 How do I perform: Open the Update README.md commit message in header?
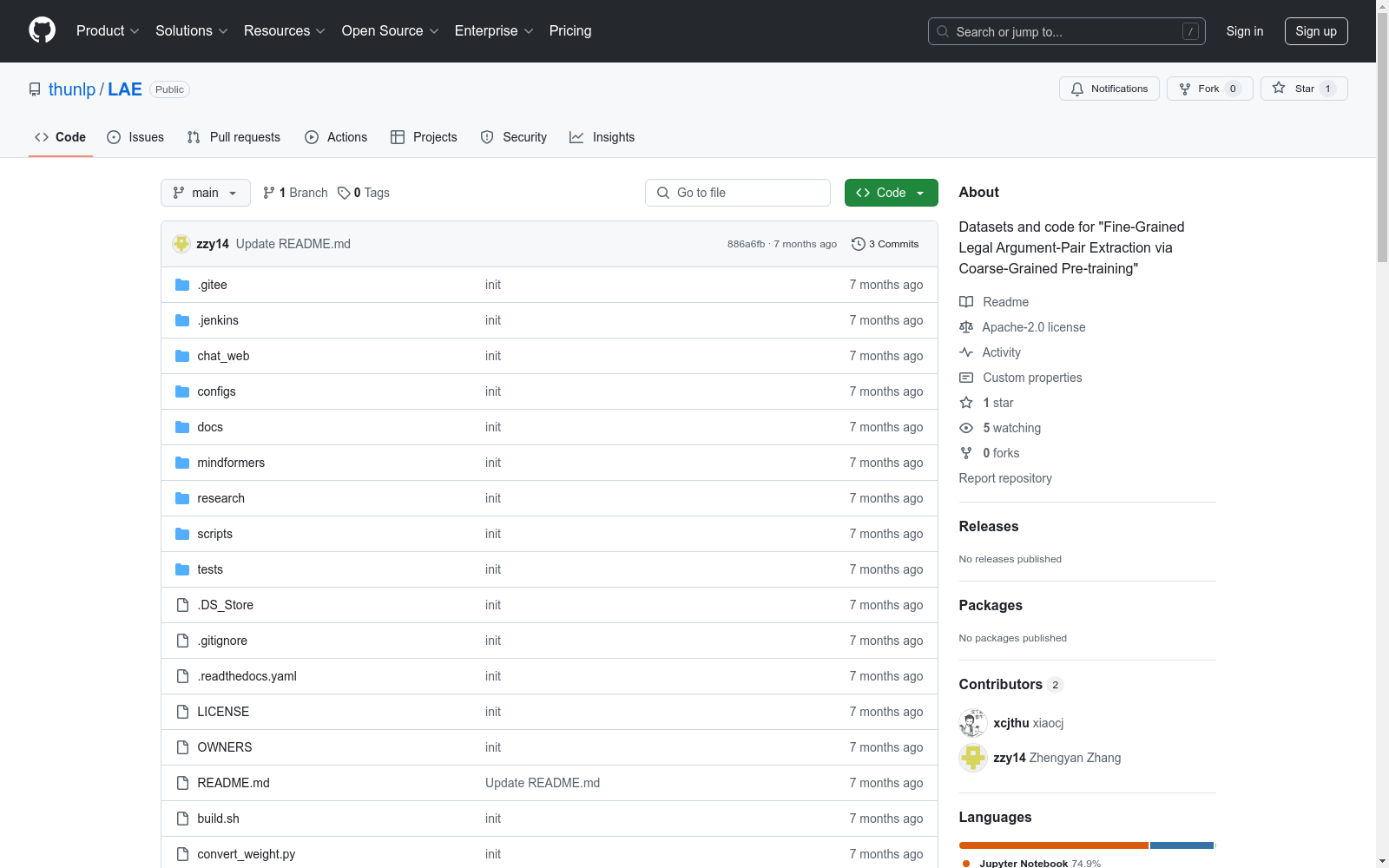click(293, 244)
